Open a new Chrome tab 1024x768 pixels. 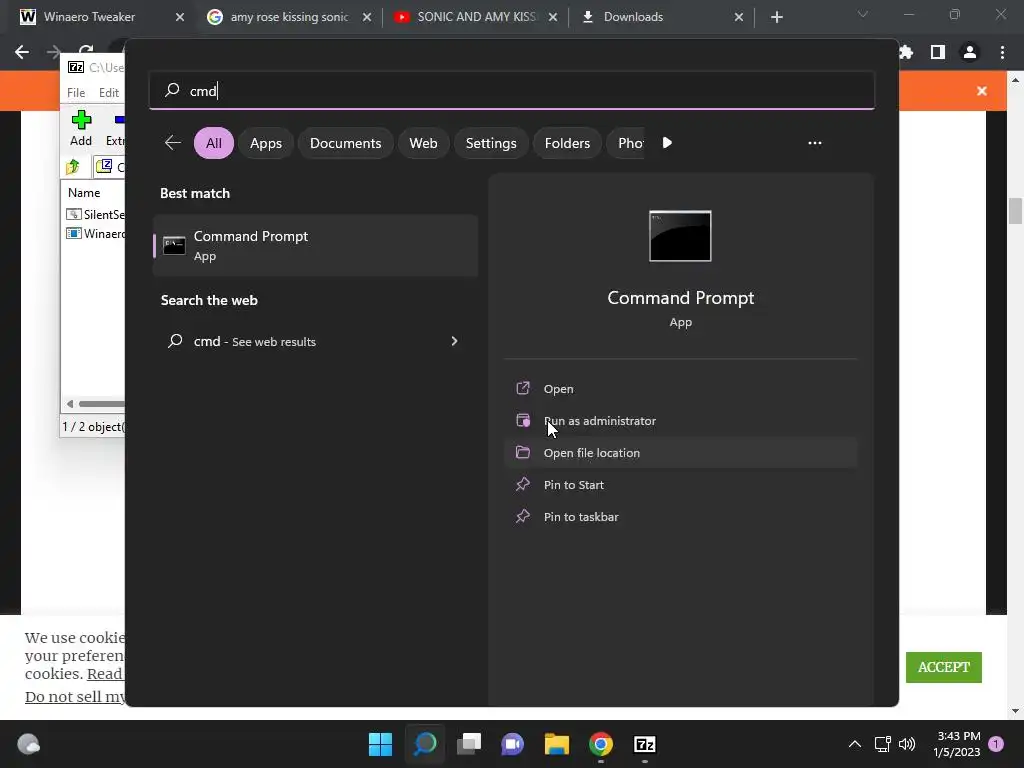click(x=776, y=17)
